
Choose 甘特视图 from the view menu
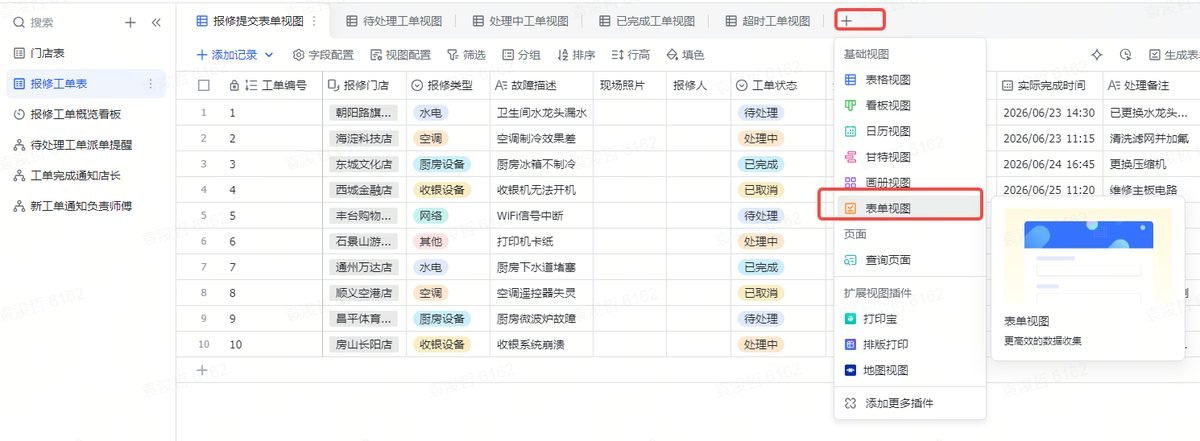coord(910,157)
